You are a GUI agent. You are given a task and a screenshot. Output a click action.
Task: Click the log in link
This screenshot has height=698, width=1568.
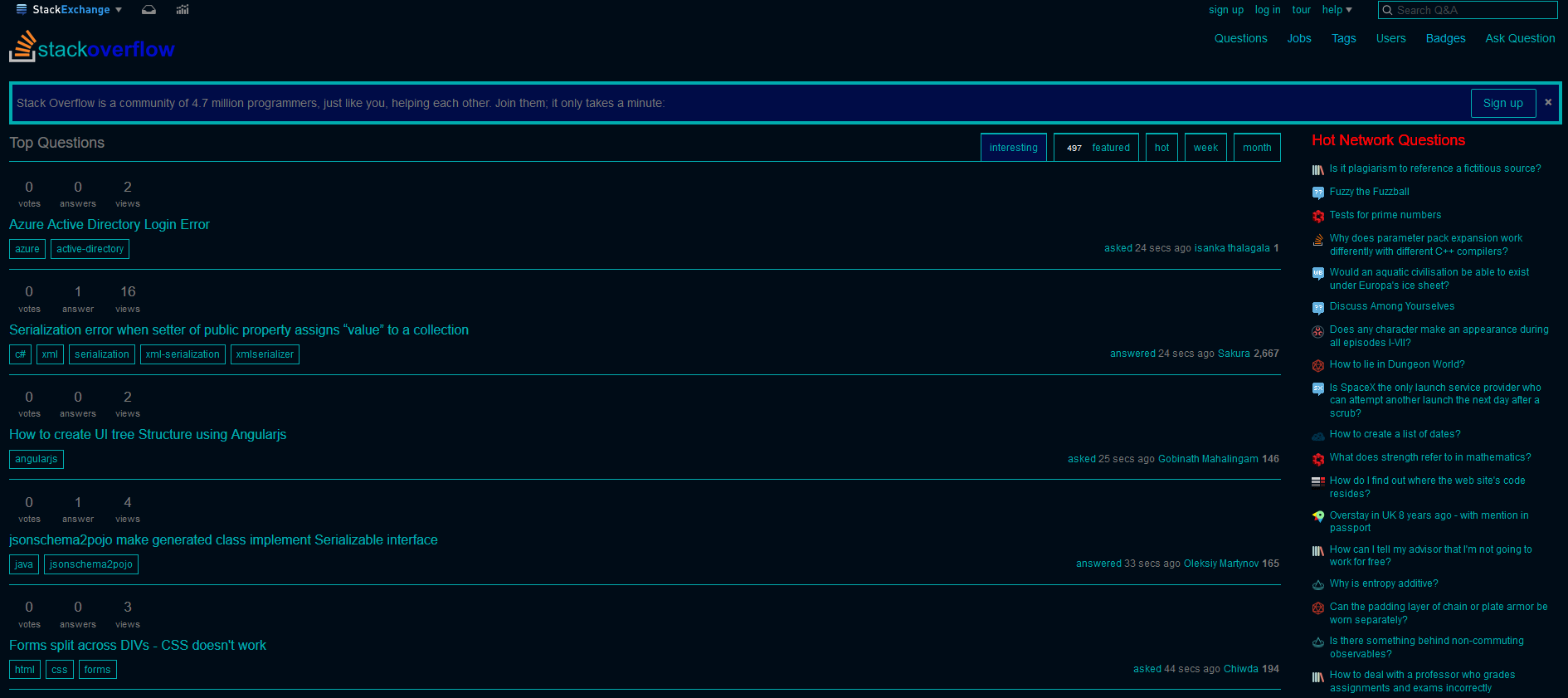1268,10
